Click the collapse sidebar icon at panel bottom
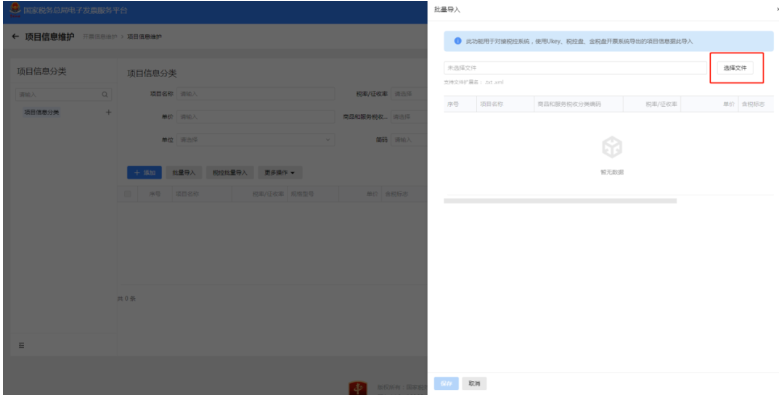 21,345
